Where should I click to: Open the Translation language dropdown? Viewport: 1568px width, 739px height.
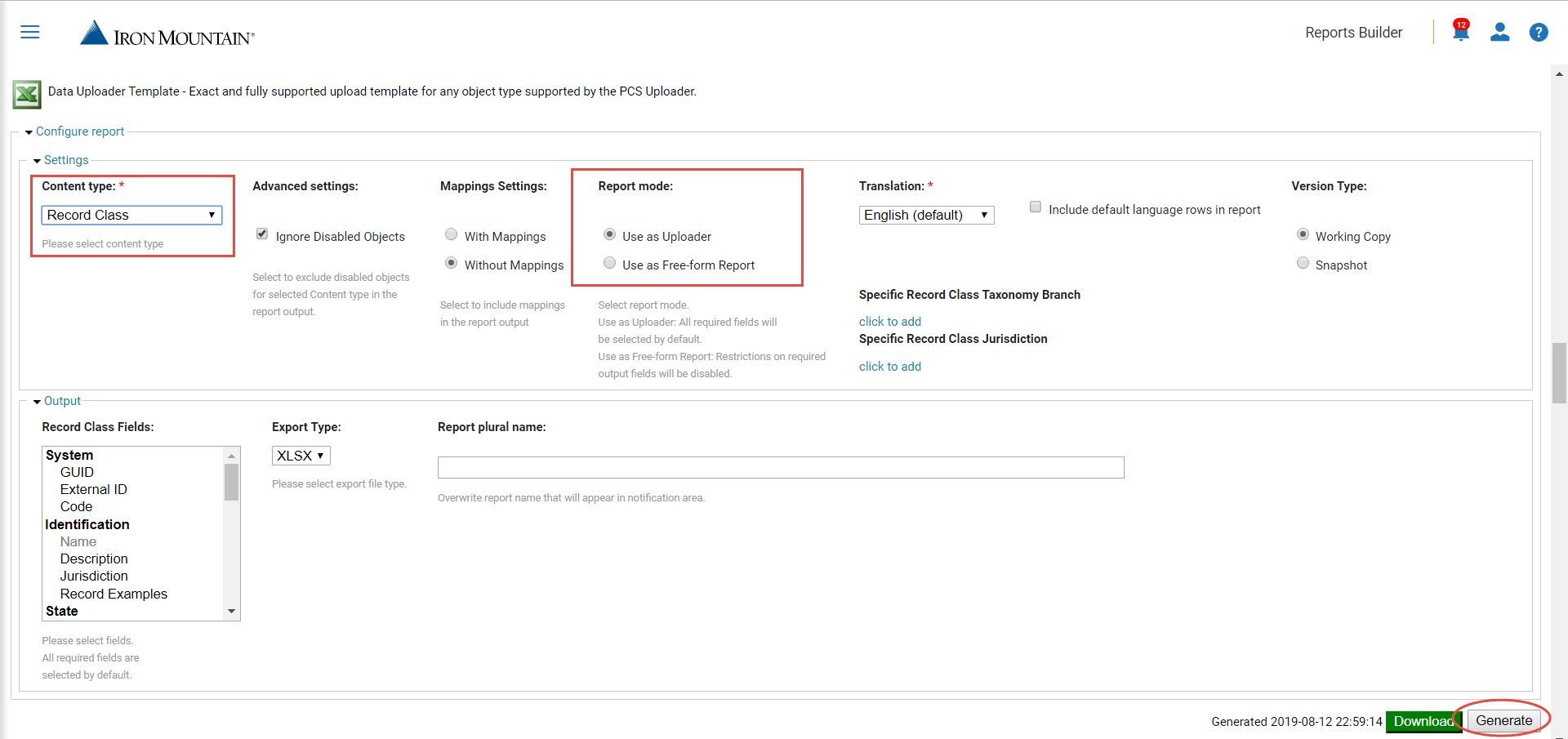(926, 215)
